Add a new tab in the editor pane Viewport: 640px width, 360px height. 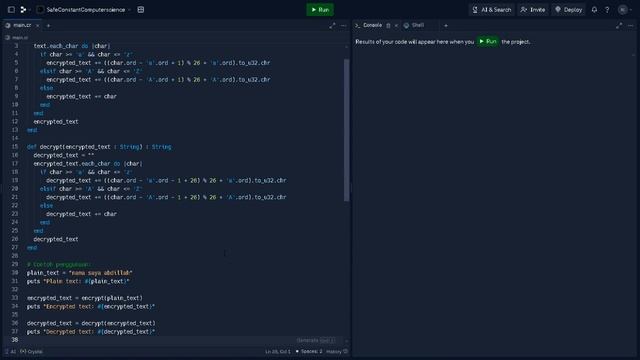(x=48, y=25)
